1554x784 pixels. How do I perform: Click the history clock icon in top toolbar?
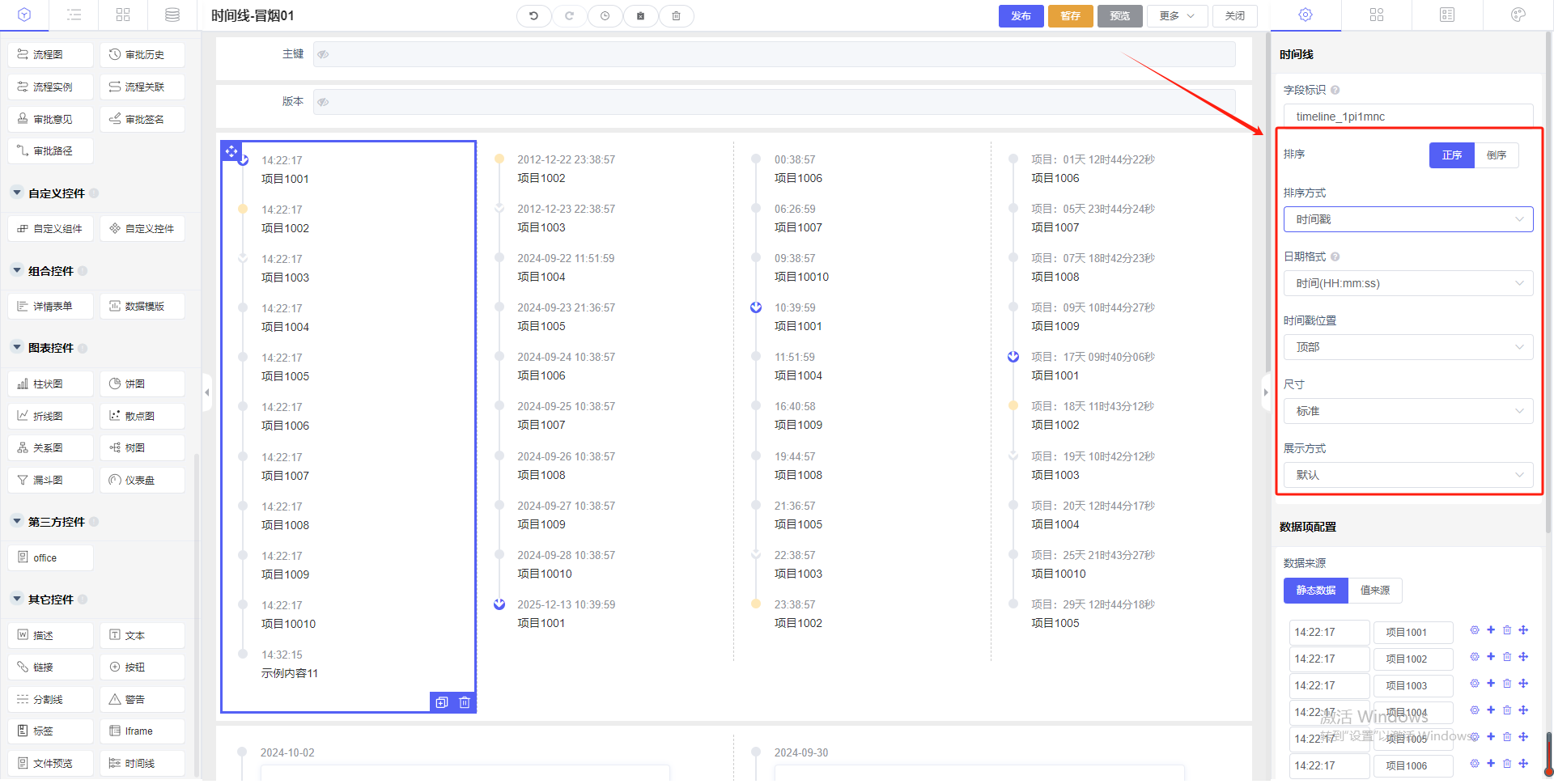[x=605, y=16]
